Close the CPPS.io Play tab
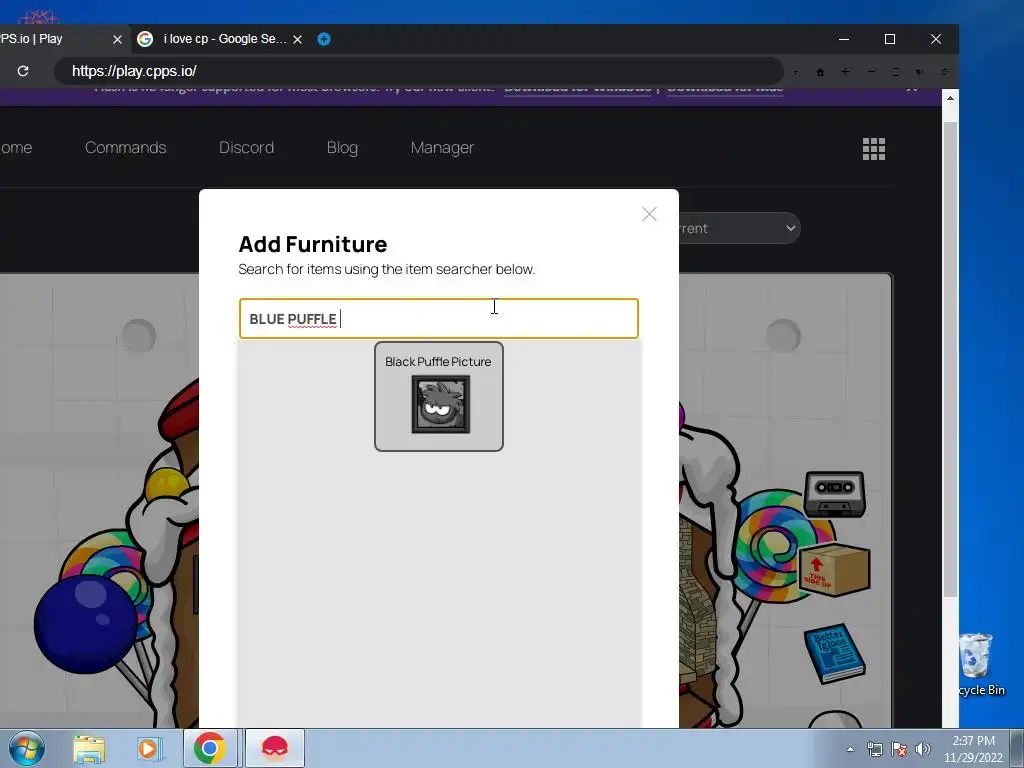The width and height of the screenshot is (1024, 768). [118, 39]
